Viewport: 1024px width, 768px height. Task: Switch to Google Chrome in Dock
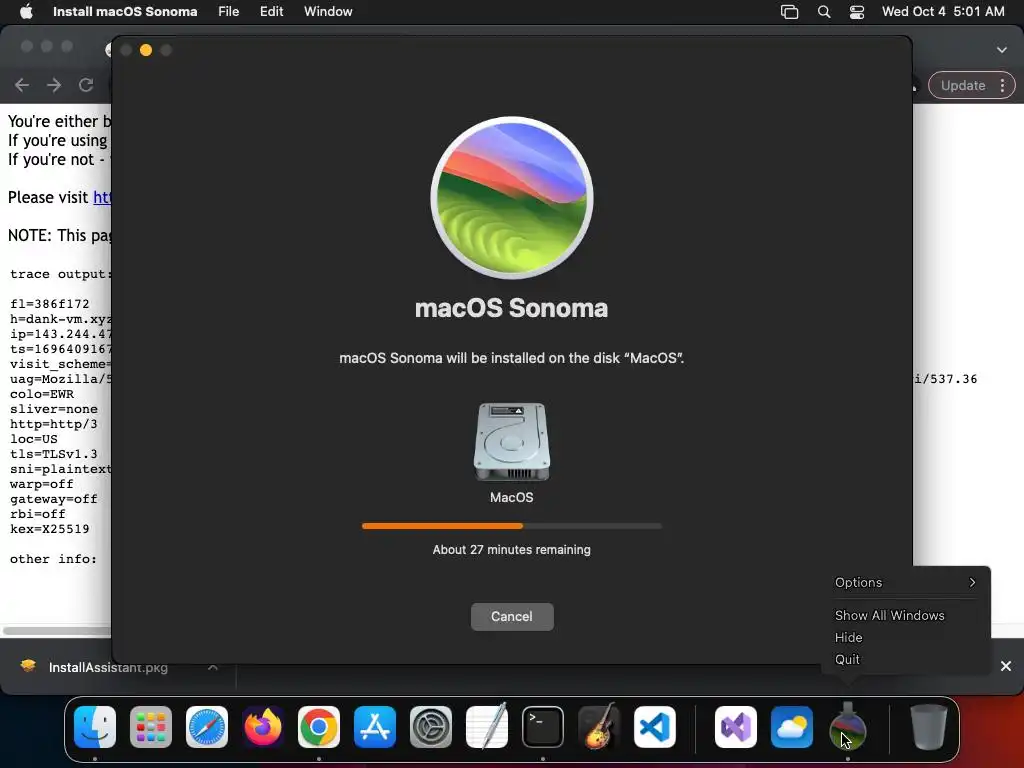(x=319, y=727)
